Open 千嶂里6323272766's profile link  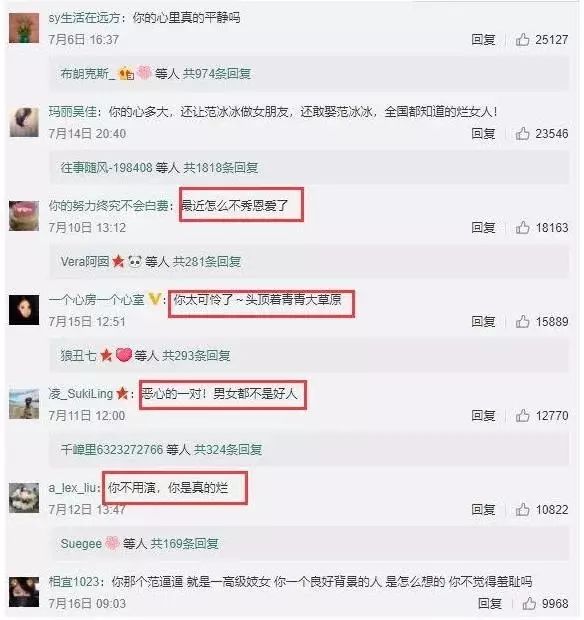click(112, 450)
